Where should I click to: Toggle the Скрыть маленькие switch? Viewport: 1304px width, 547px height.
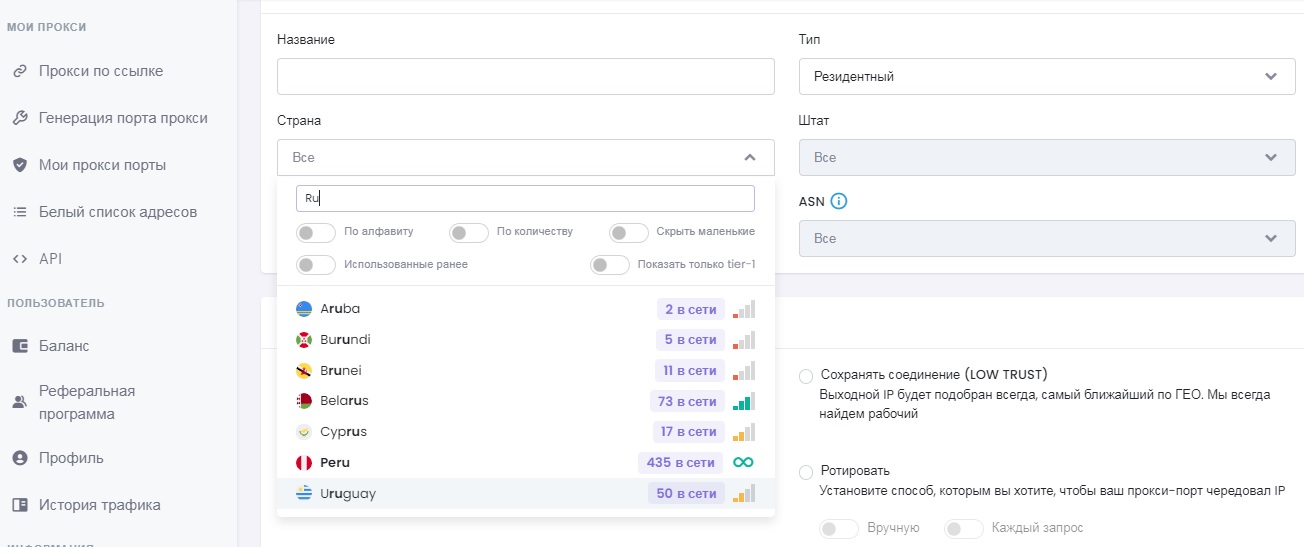629,232
